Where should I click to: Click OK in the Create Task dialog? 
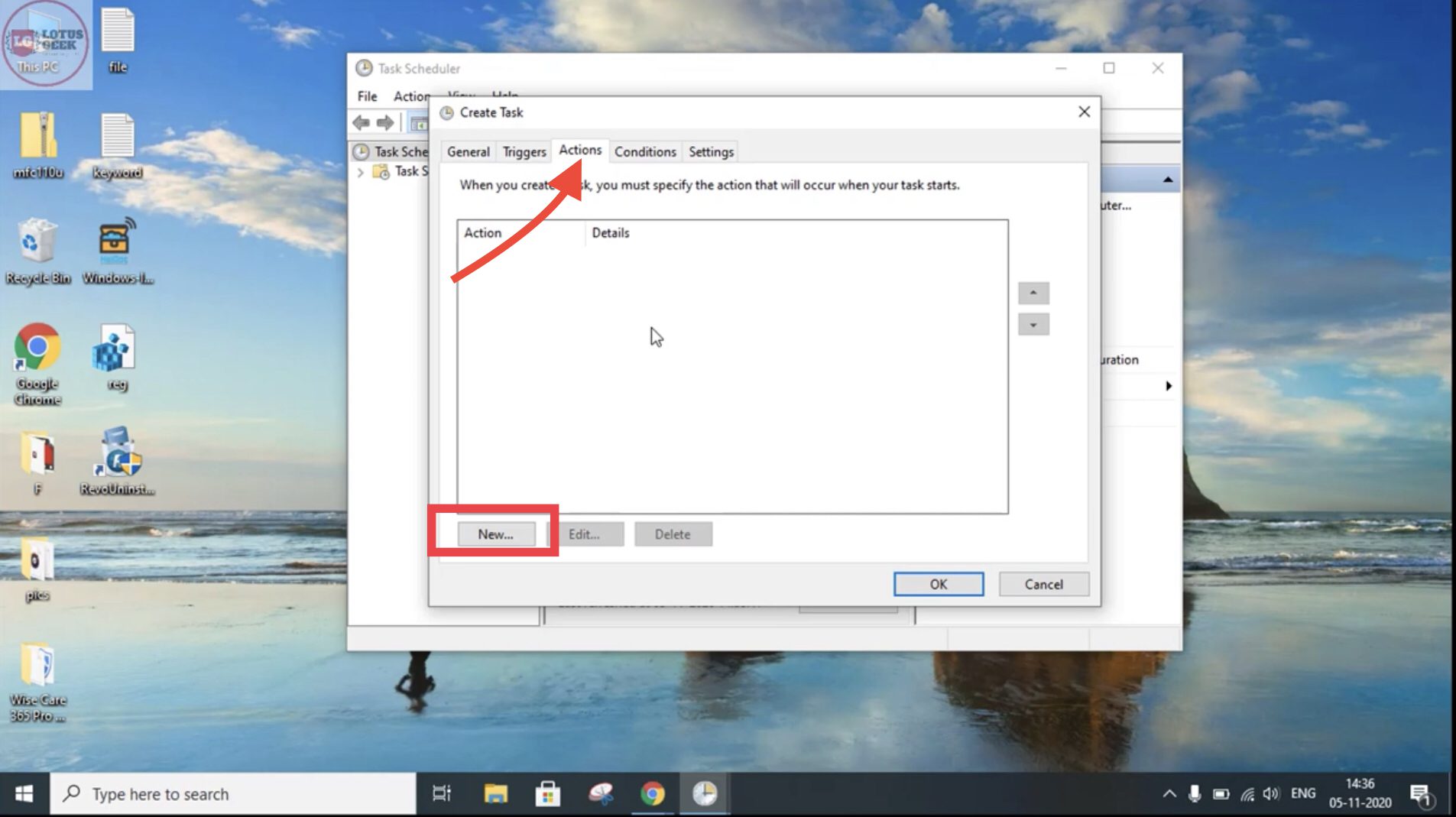(939, 584)
